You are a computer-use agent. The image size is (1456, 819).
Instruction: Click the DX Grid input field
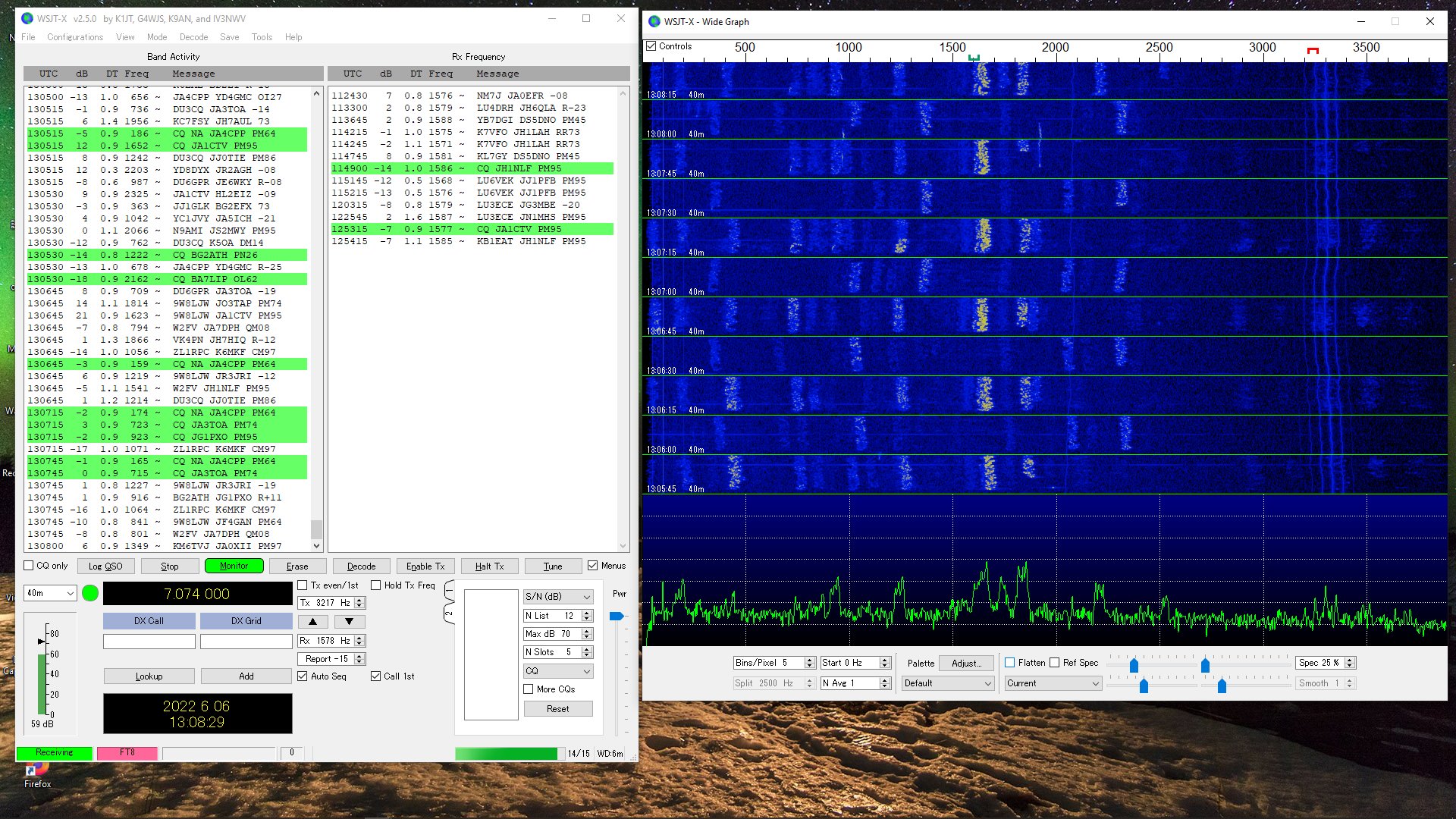[x=246, y=642]
